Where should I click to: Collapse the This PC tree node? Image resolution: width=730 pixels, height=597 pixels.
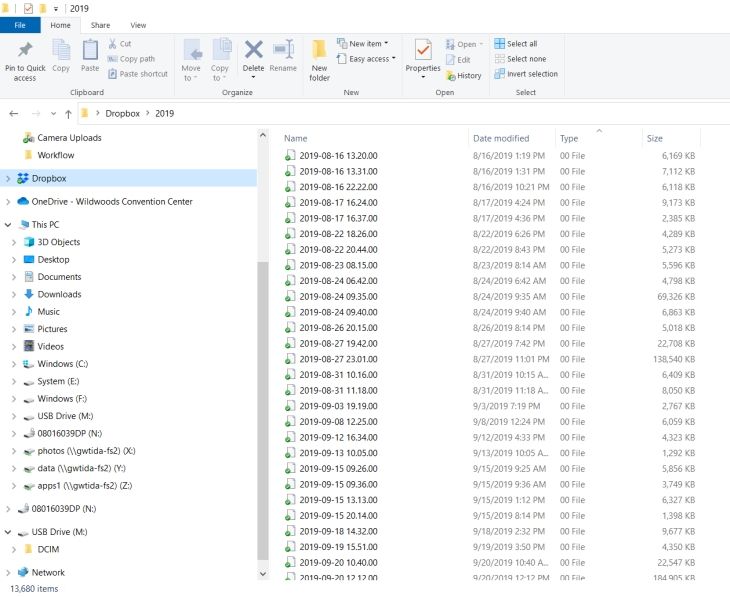(10, 225)
